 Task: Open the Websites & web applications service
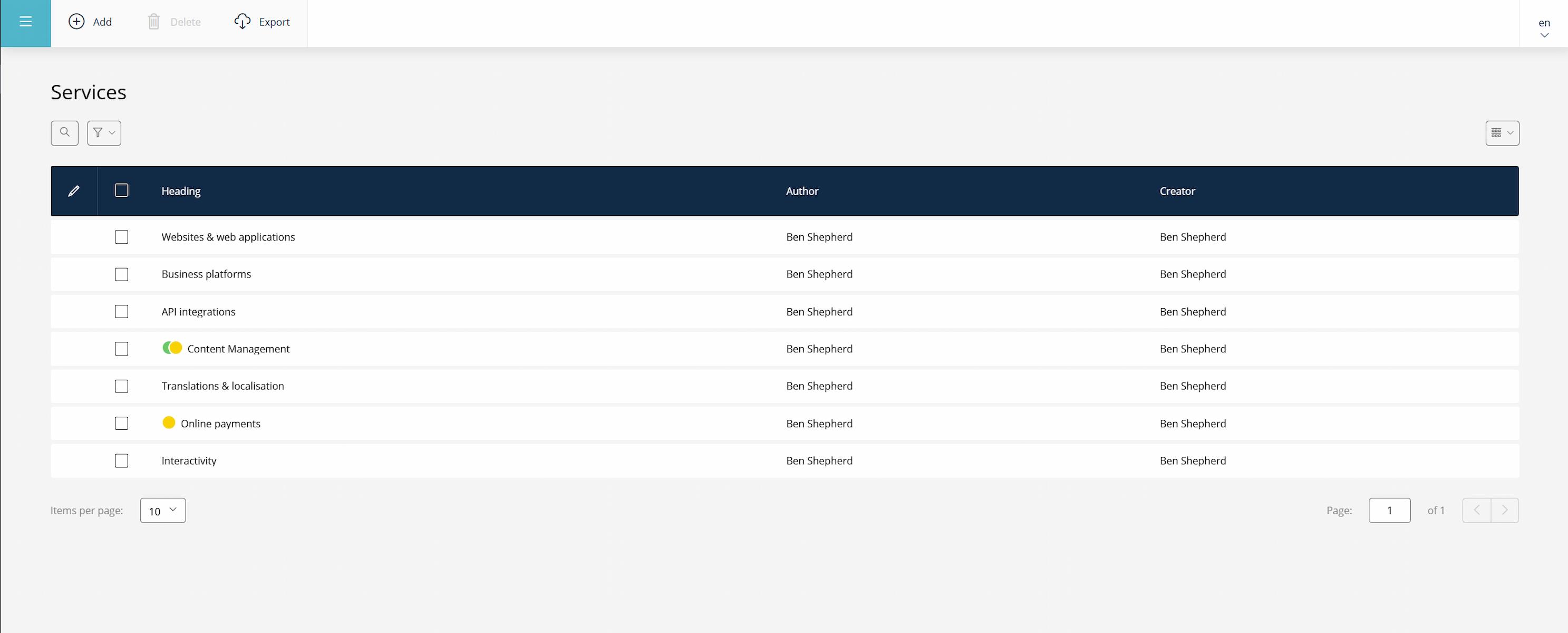[228, 237]
